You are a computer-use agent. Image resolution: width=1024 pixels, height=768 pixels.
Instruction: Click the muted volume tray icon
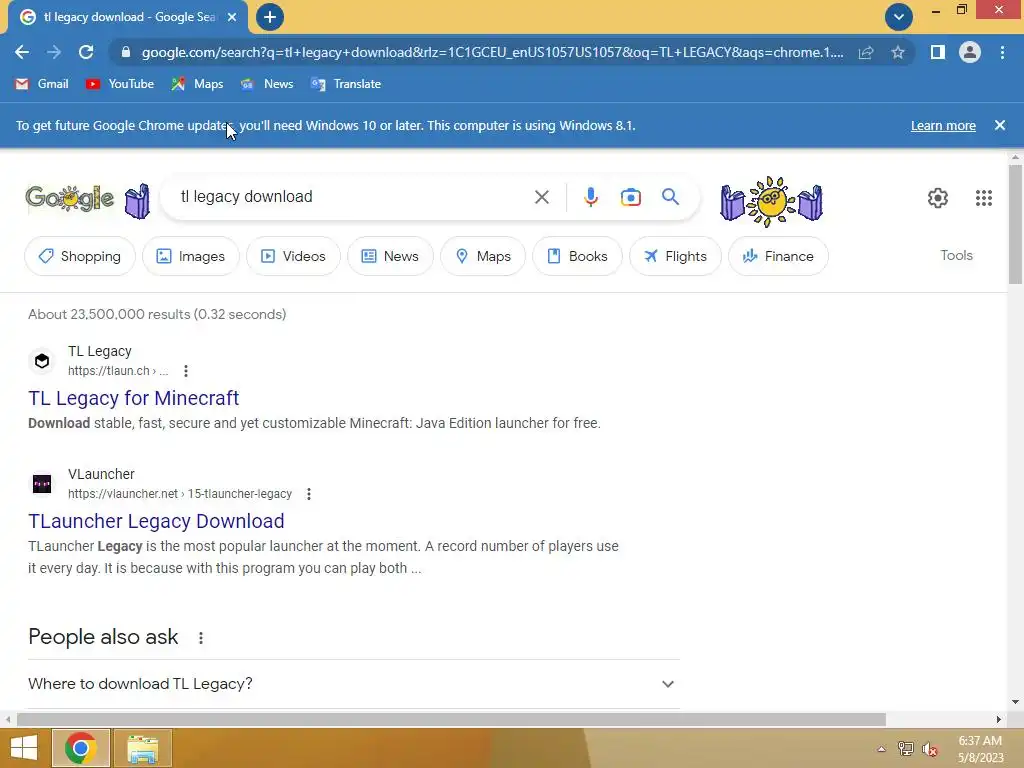pyautogui.click(x=929, y=749)
